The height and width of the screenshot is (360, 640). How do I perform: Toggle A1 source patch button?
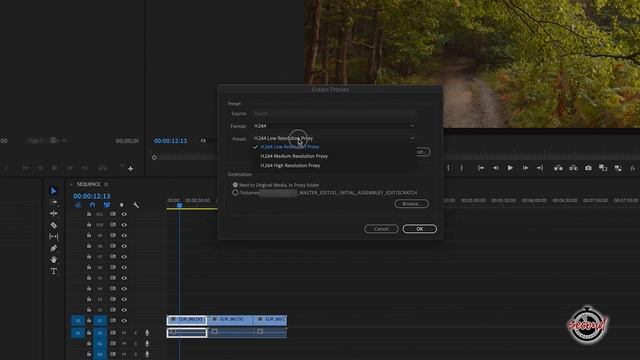pos(78,333)
